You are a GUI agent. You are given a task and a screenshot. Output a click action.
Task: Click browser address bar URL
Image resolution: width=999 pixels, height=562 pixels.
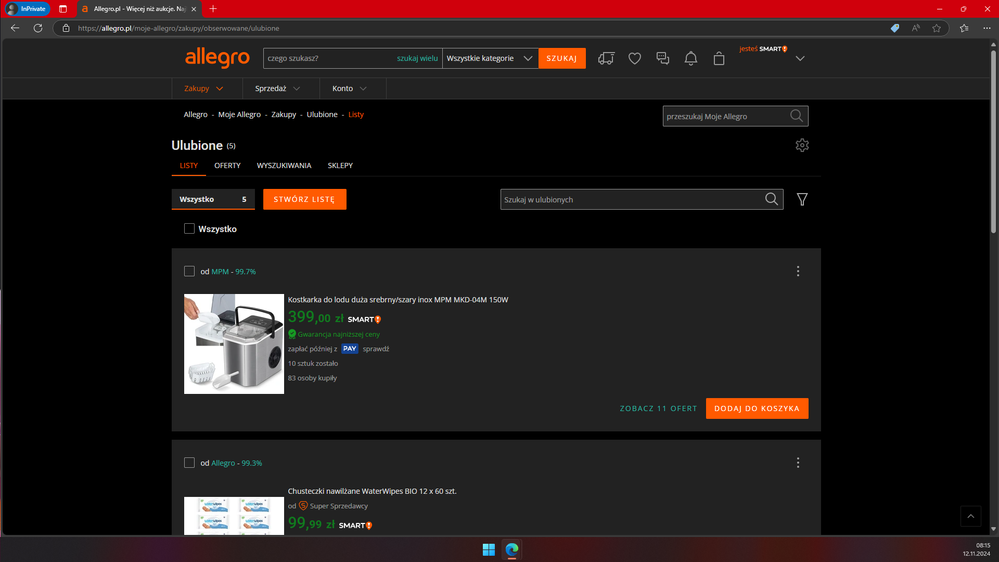pos(178,28)
